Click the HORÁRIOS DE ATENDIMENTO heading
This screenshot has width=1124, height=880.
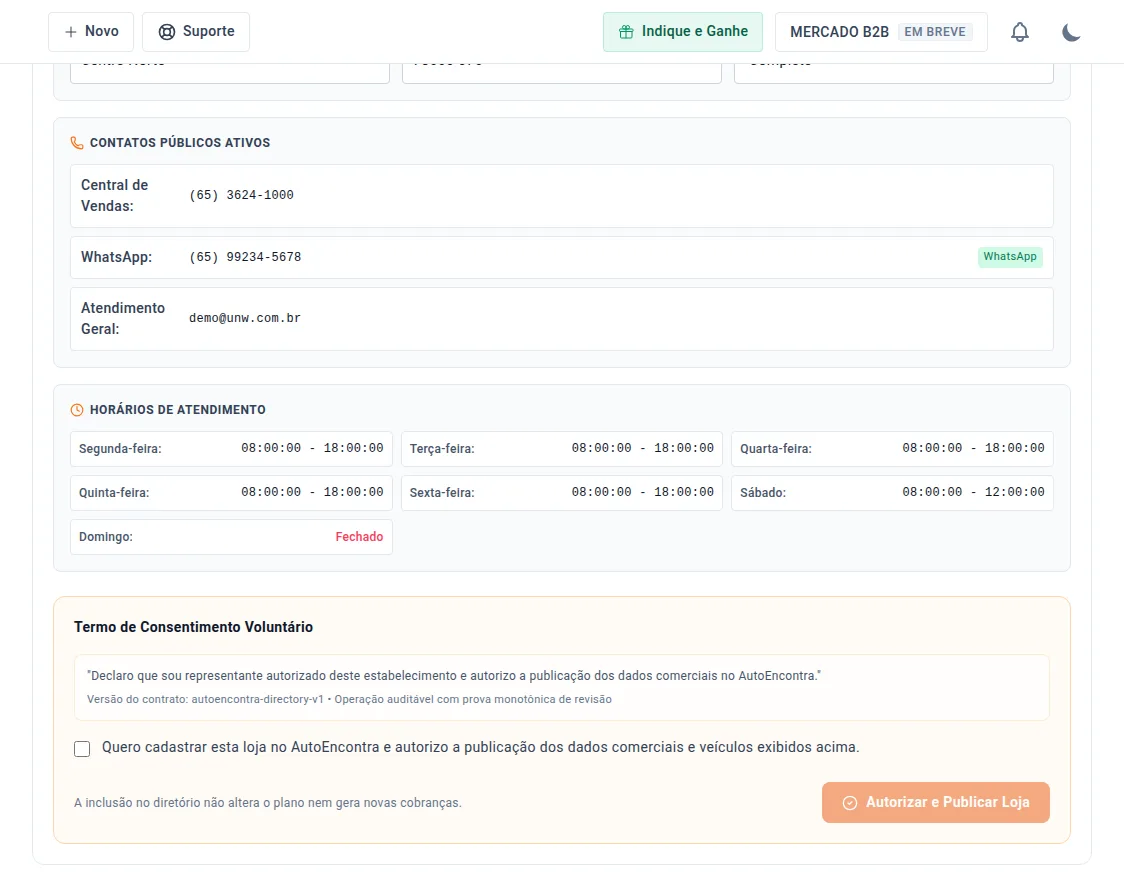pos(178,410)
